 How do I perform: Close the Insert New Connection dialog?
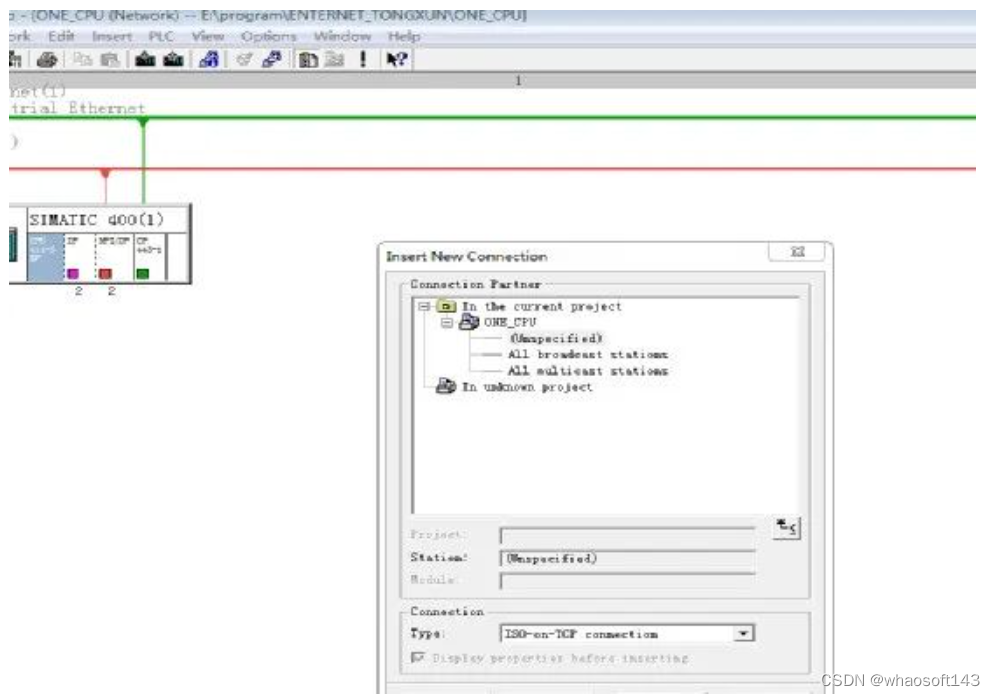point(797,251)
